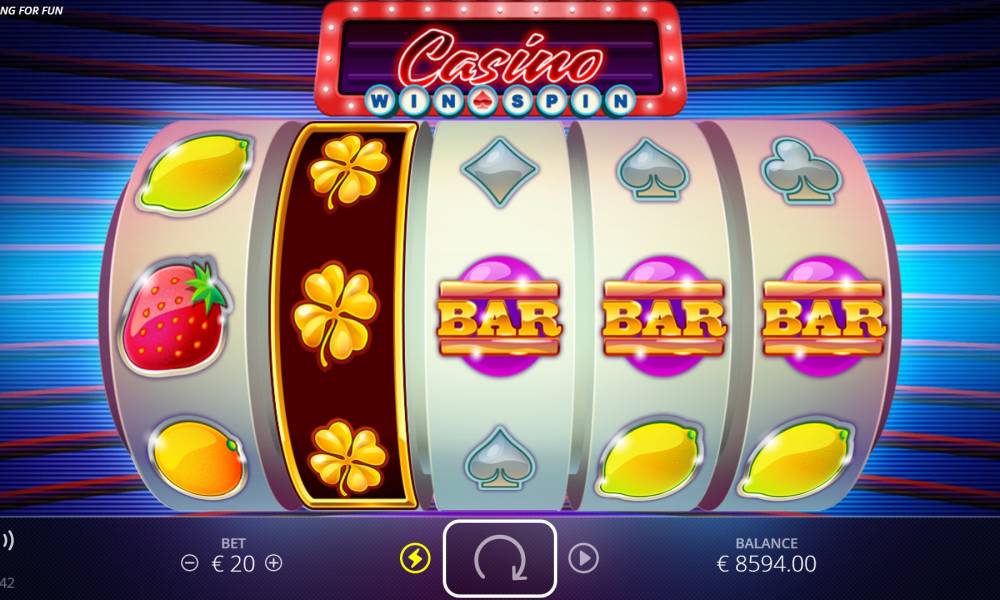Start autoplay with the play circle icon
This screenshot has width=1000, height=600.
(584, 559)
